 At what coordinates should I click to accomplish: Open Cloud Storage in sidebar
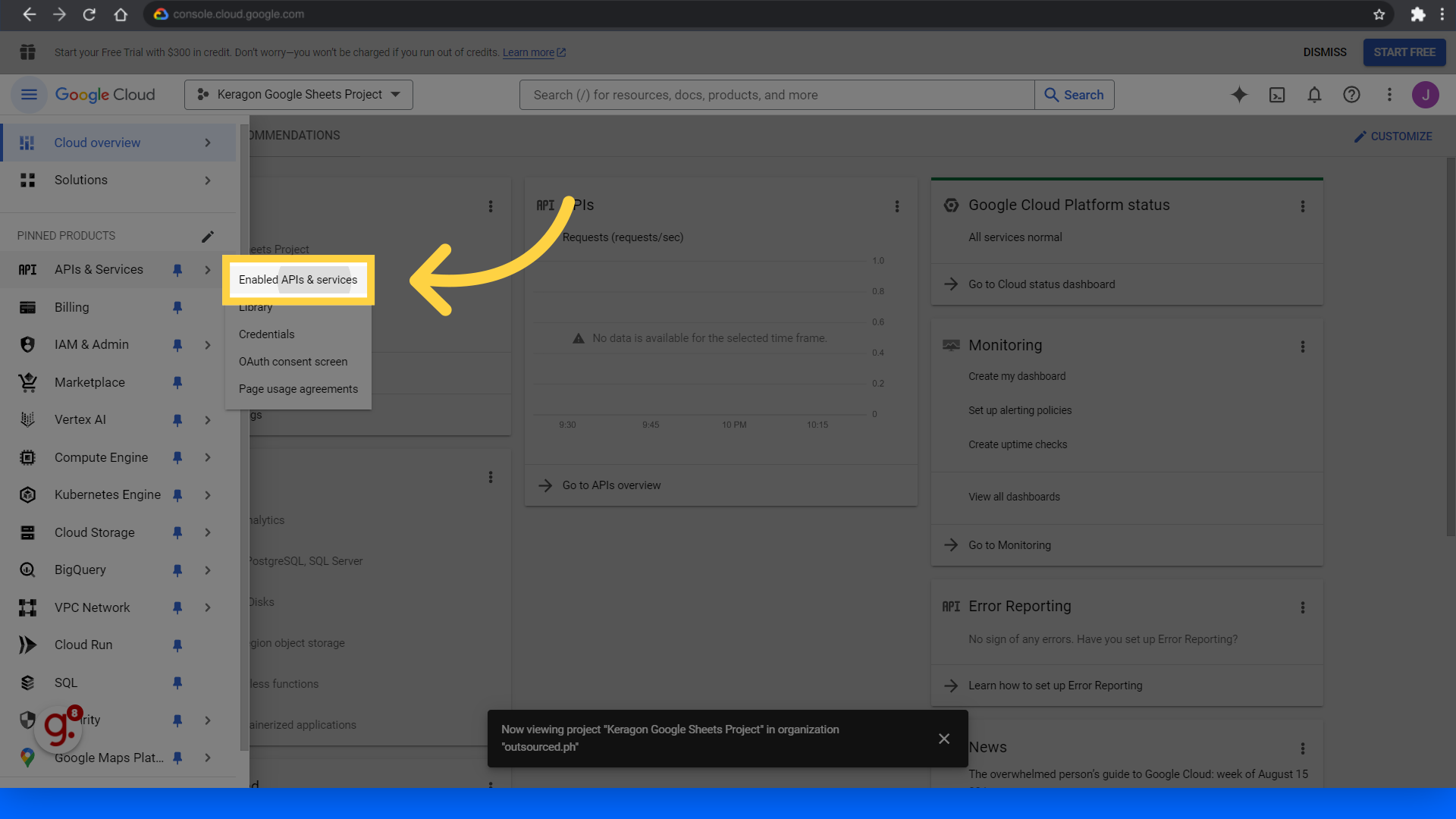(95, 532)
